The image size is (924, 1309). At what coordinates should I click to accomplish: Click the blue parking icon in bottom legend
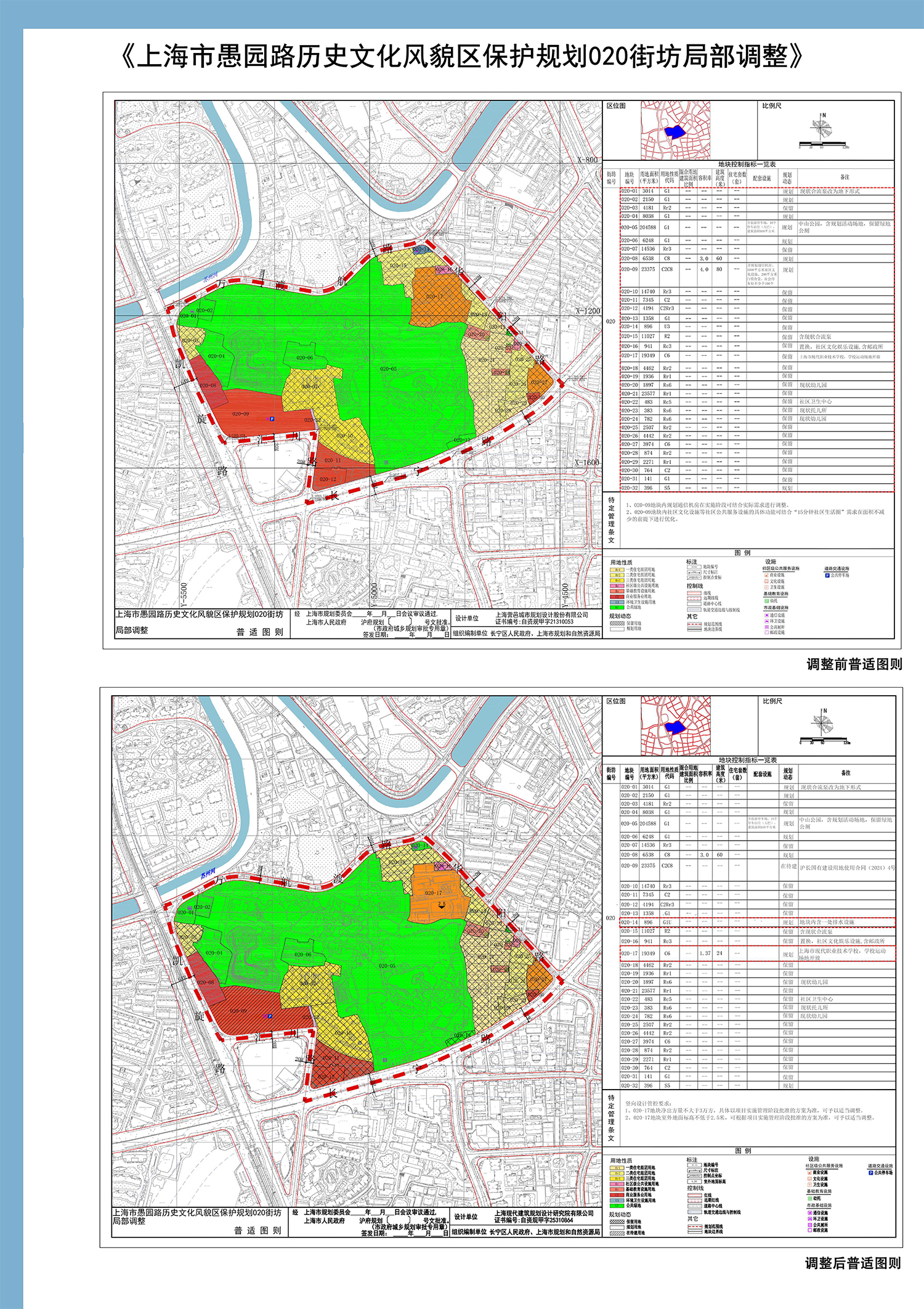pos(870,1172)
